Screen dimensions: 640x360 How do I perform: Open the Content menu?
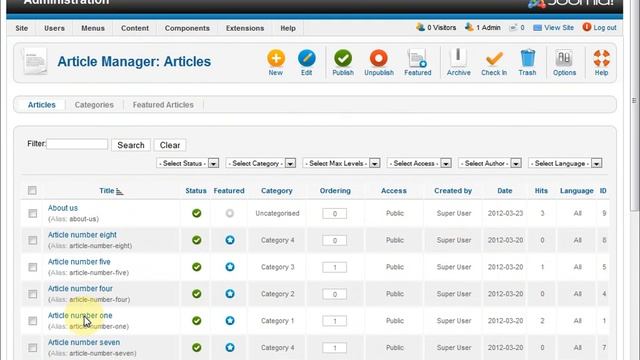(135, 28)
